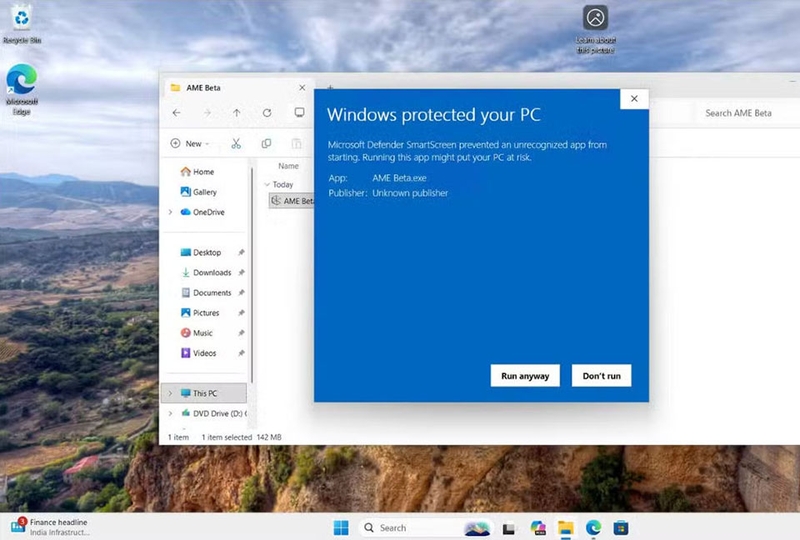Click the Paste icon in toolbar
Screen dimensions: 800x540
pos(296,143)
